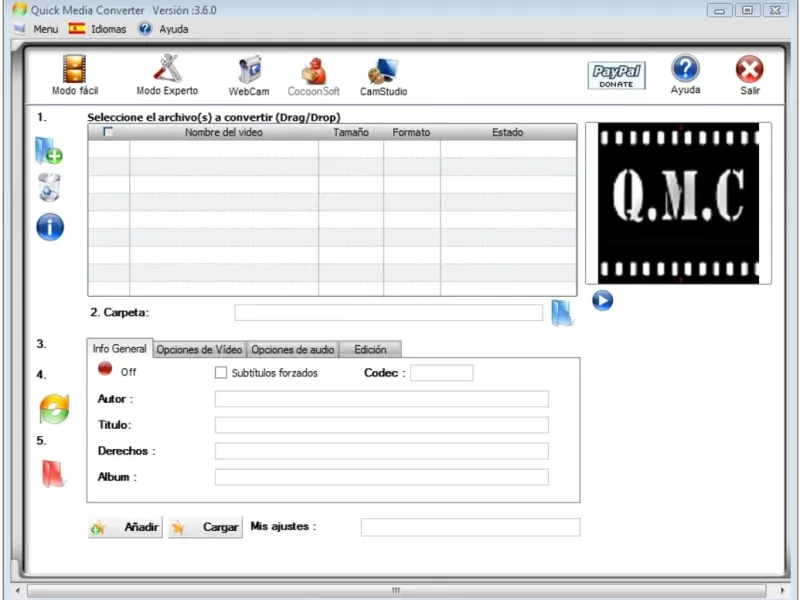This screenshot has width=800, height=600.
Task: Sort by Estado column header
Action: (508, 132)
